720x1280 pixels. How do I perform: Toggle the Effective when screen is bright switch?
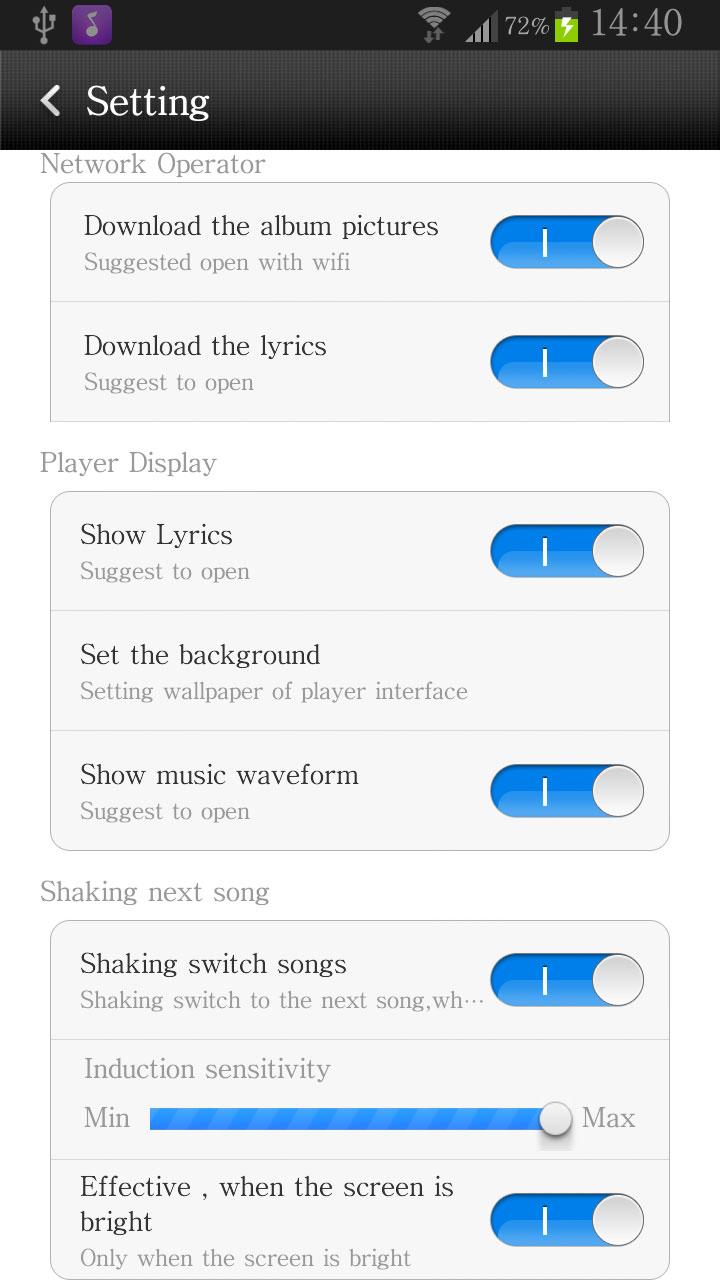pyautogui.click(x=567, y=1220)
